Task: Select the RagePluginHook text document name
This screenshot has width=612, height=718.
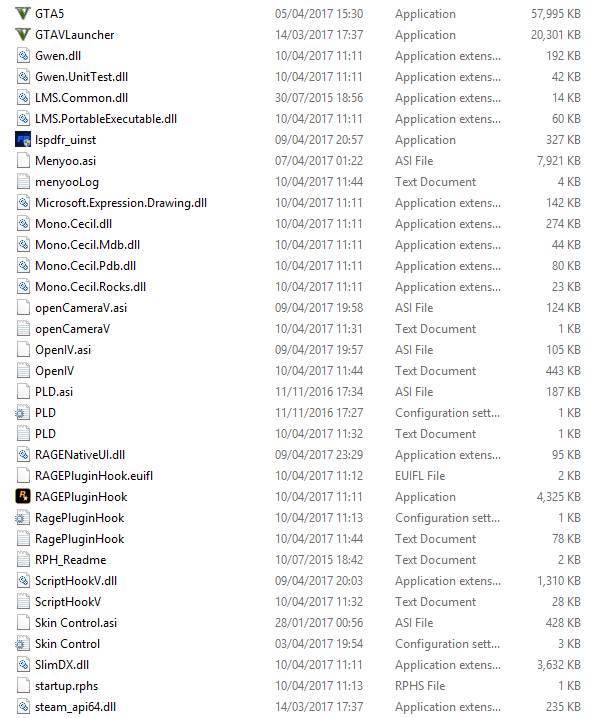Action: (x=80, y=539)
